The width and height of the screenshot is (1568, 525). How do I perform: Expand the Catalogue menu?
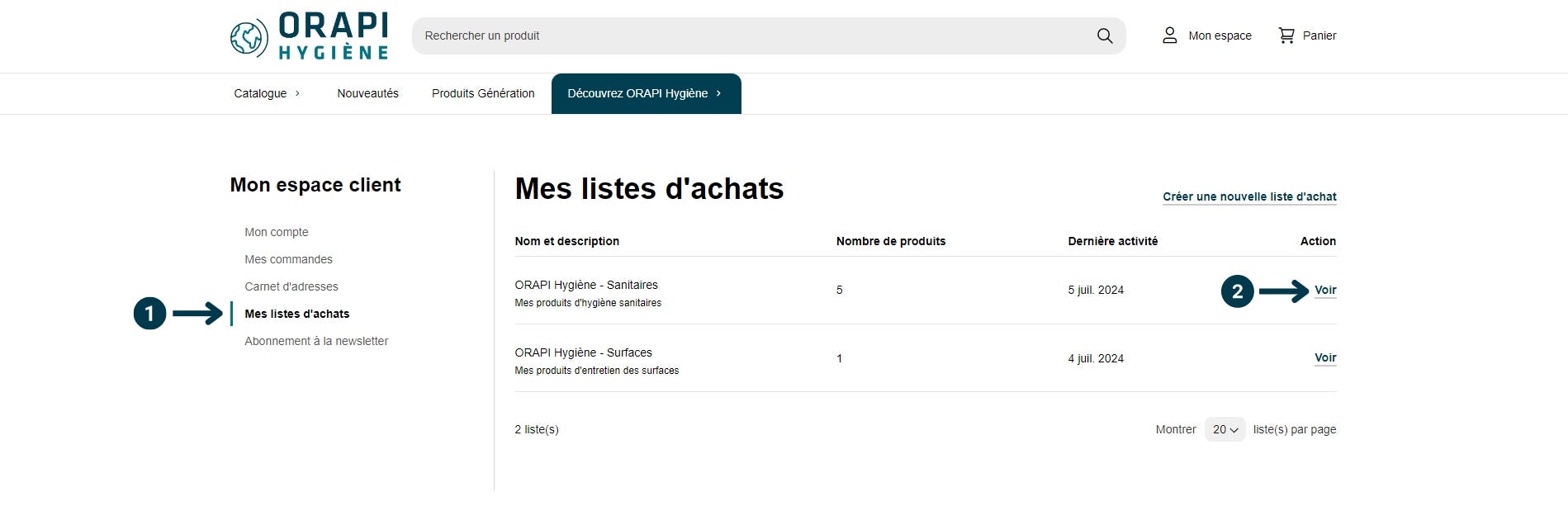coord(267,93)
